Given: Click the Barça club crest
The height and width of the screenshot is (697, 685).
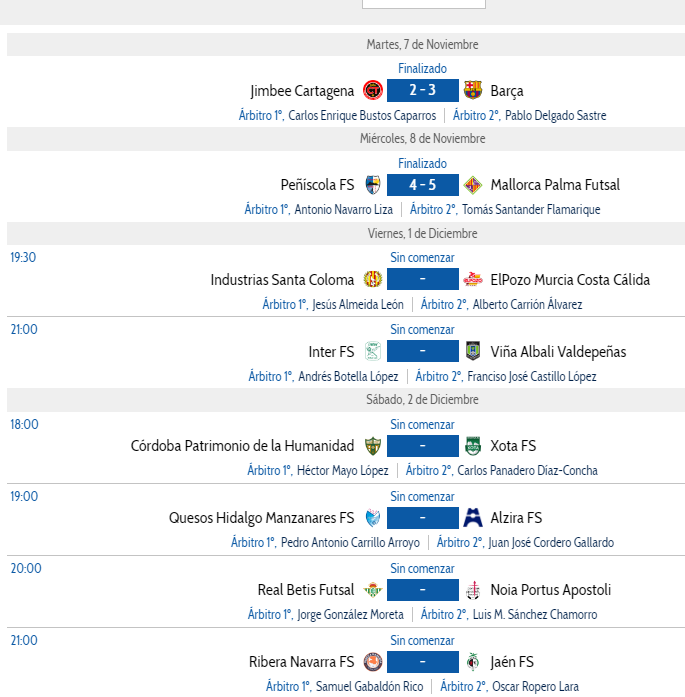Looking at the screenshot, I should (x=473, y=90).
